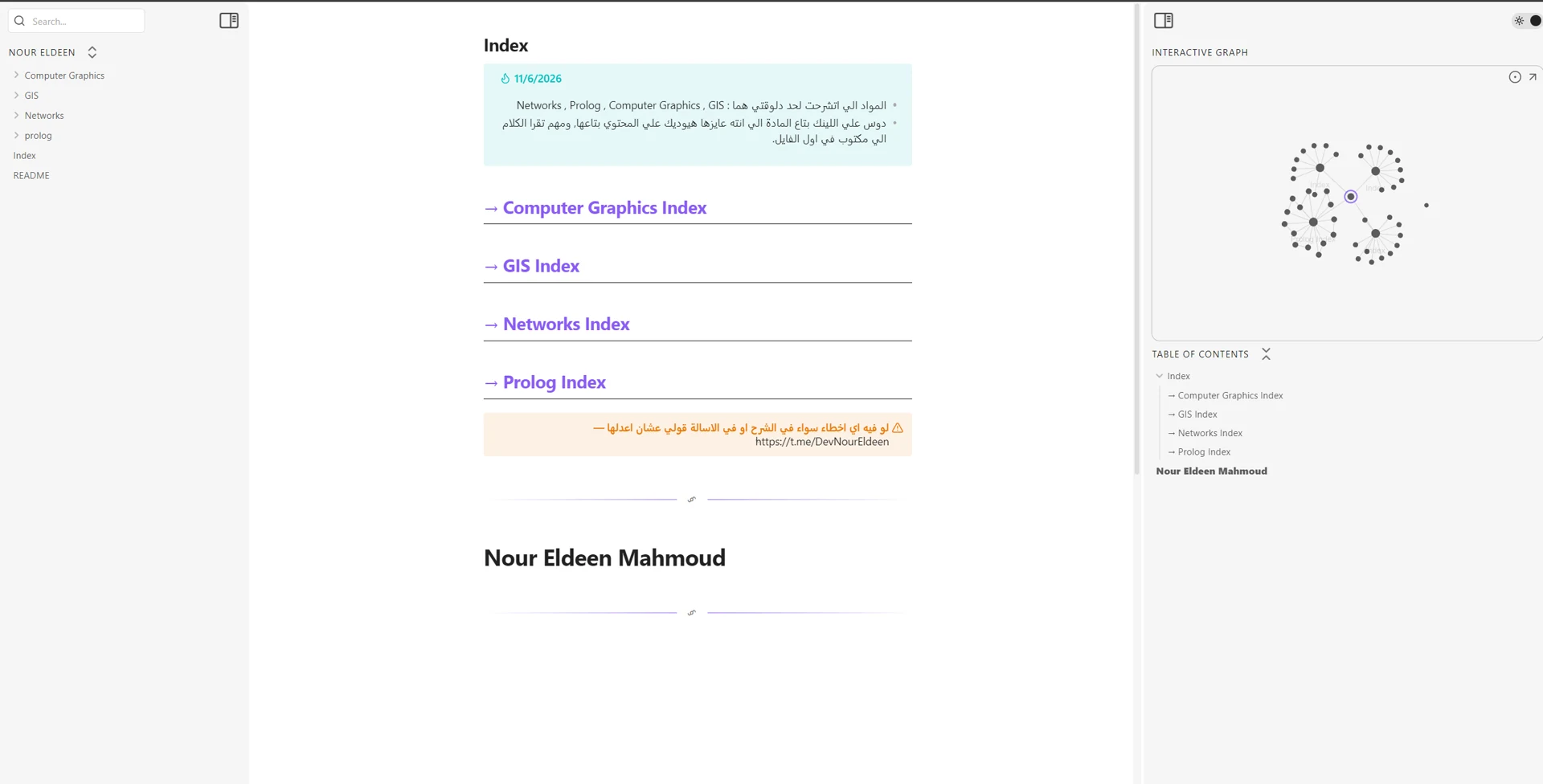Open the Index note in sidebar
This screenshot has width=1543, height=784.
[x=25, y=156]
